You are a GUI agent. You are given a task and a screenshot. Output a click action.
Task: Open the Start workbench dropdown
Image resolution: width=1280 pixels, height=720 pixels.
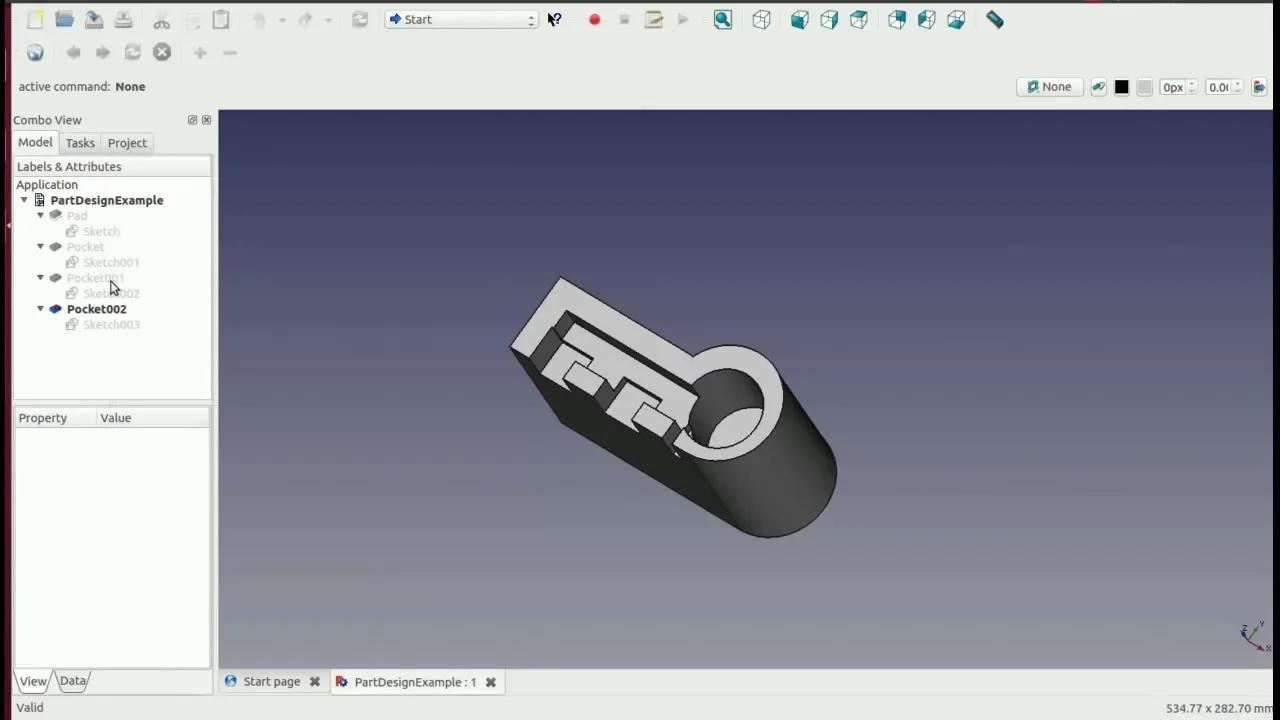461,19
